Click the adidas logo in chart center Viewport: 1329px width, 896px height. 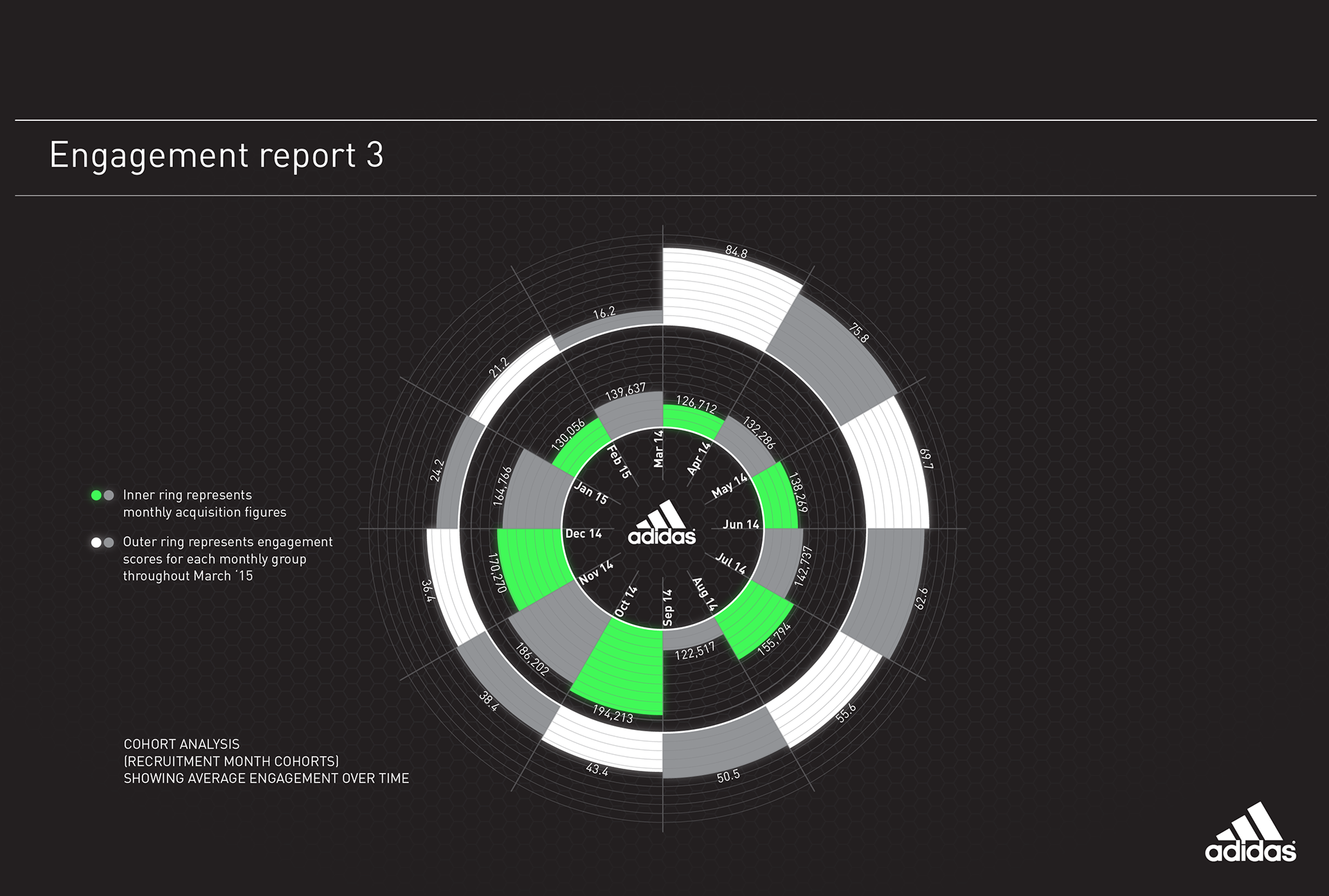point(662,524)
